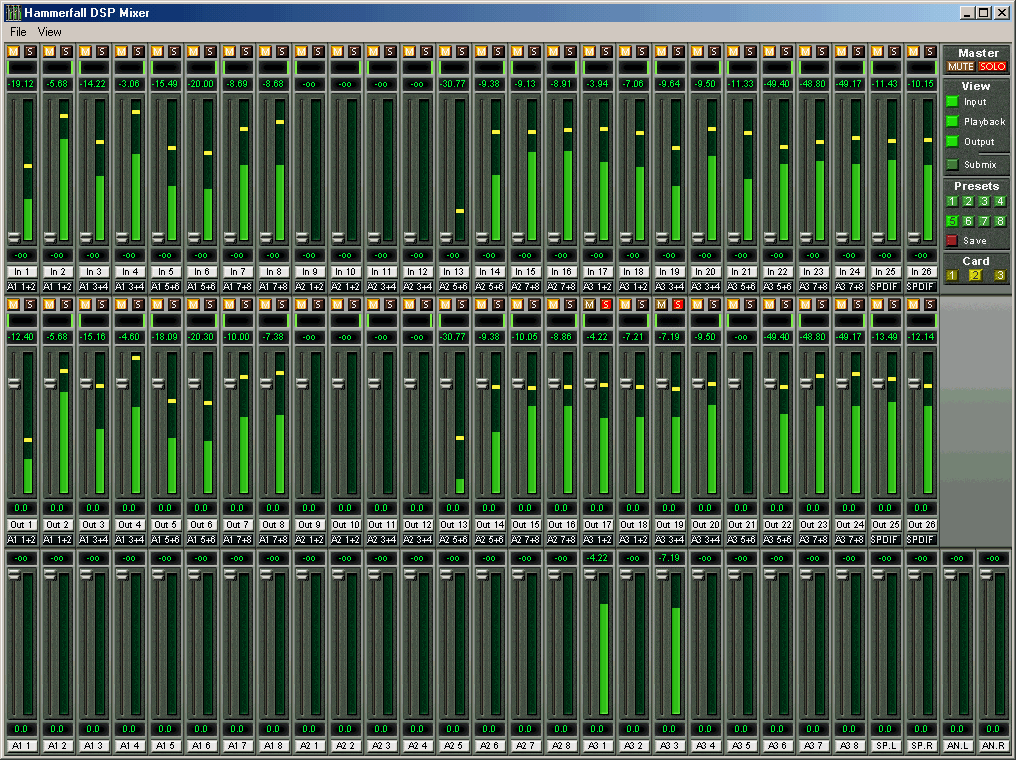
Task: Select Card 3
Action: [1000, 275]
